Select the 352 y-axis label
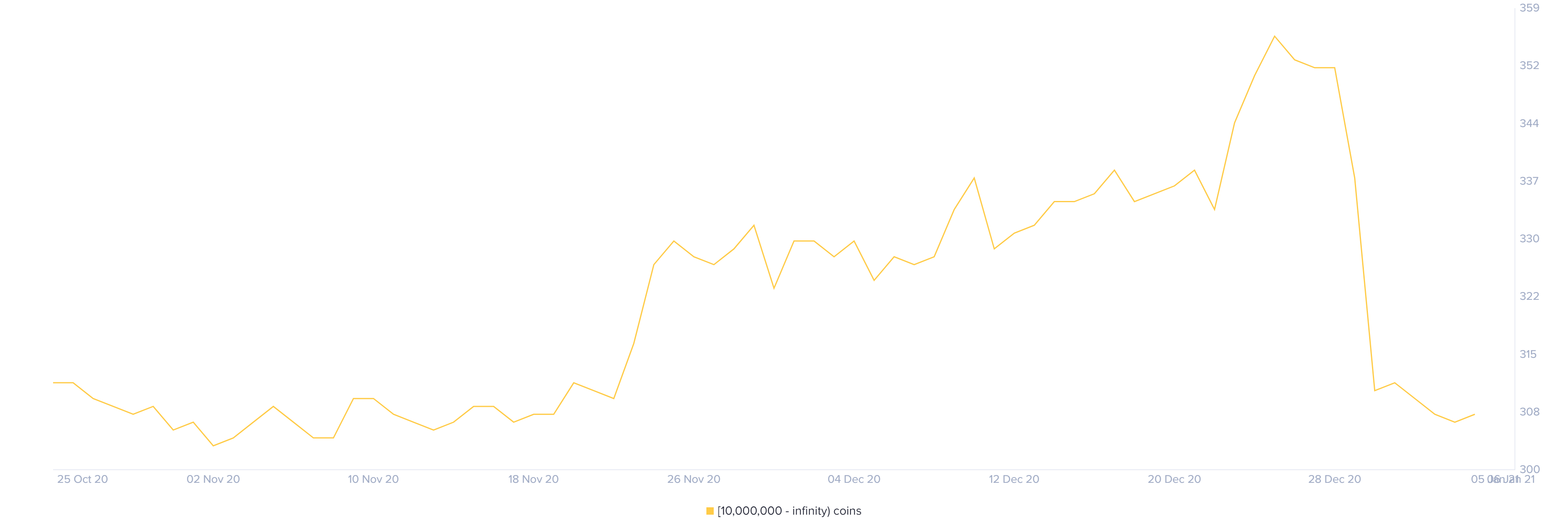Screen dimensions: 1568x531 click(x=1530, y=65)
